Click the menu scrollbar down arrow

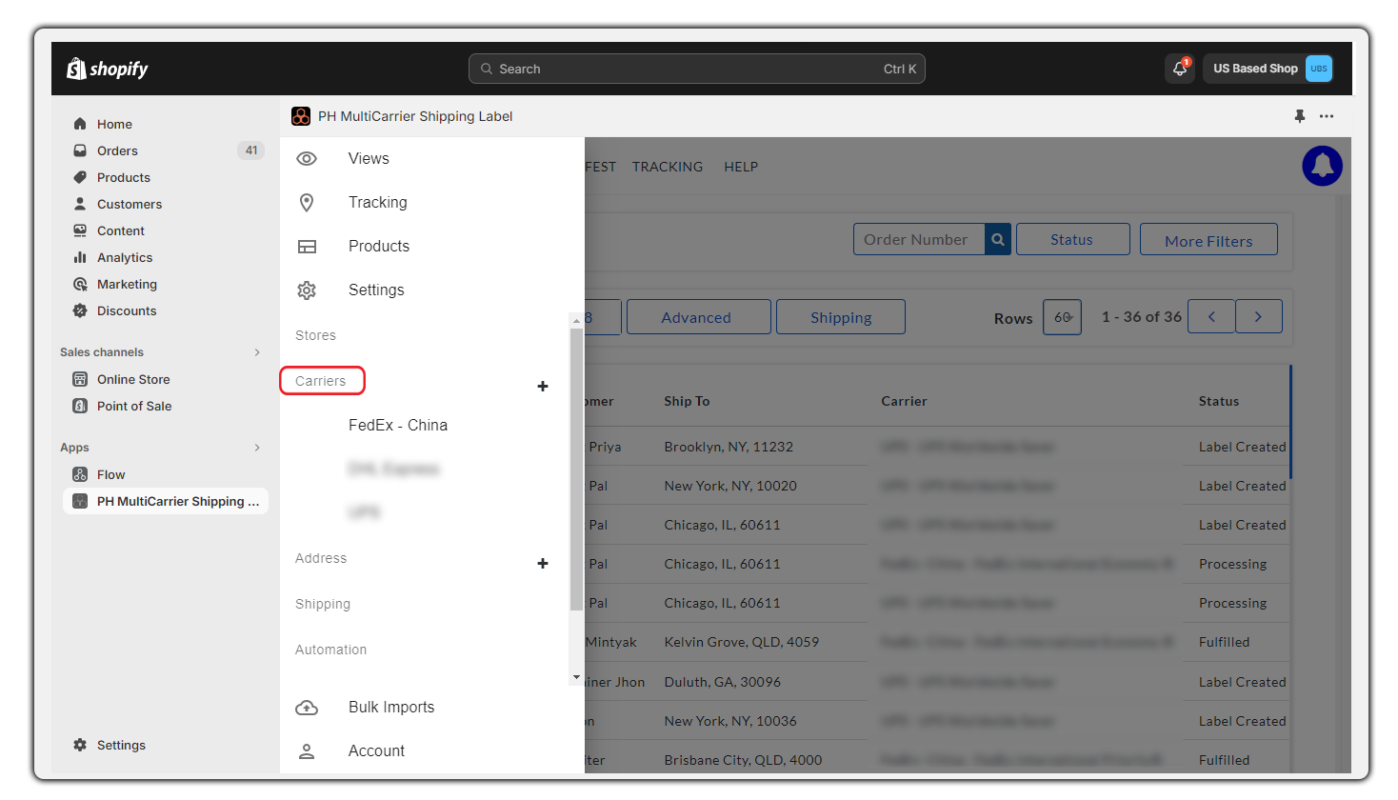(x=576, y=678)
